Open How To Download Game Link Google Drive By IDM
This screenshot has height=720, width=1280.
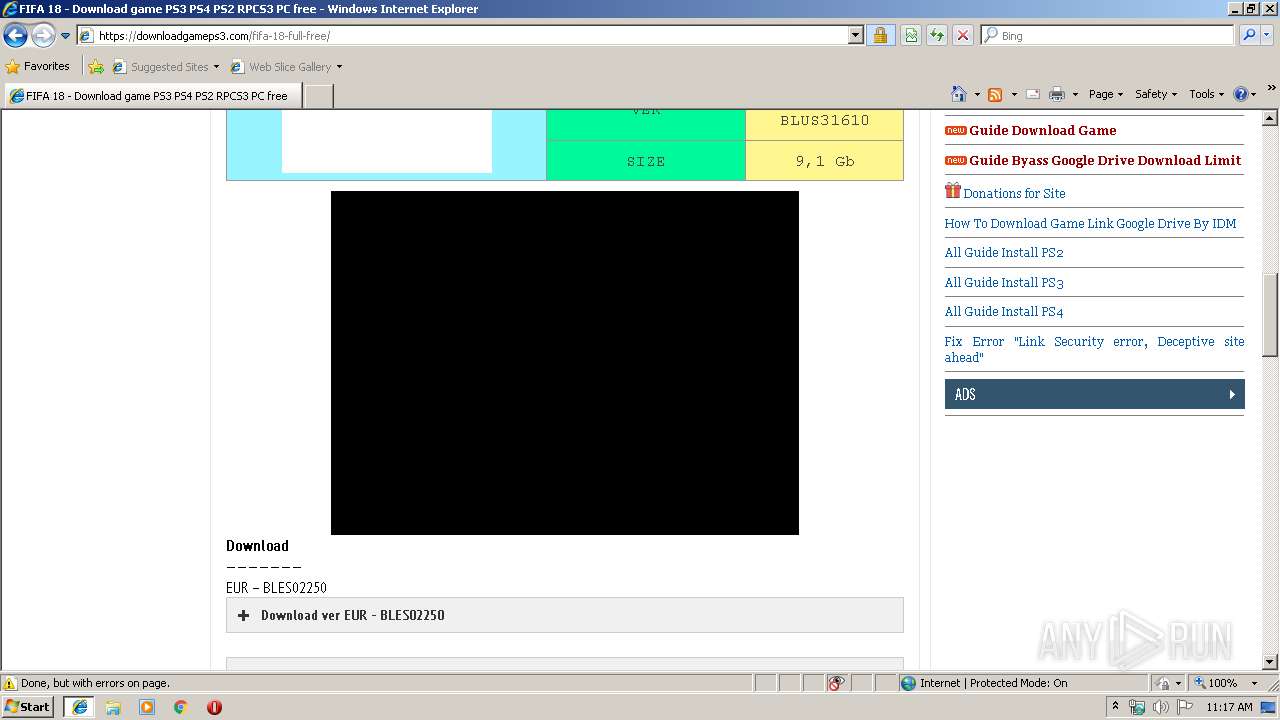[x=1090, y=224]
